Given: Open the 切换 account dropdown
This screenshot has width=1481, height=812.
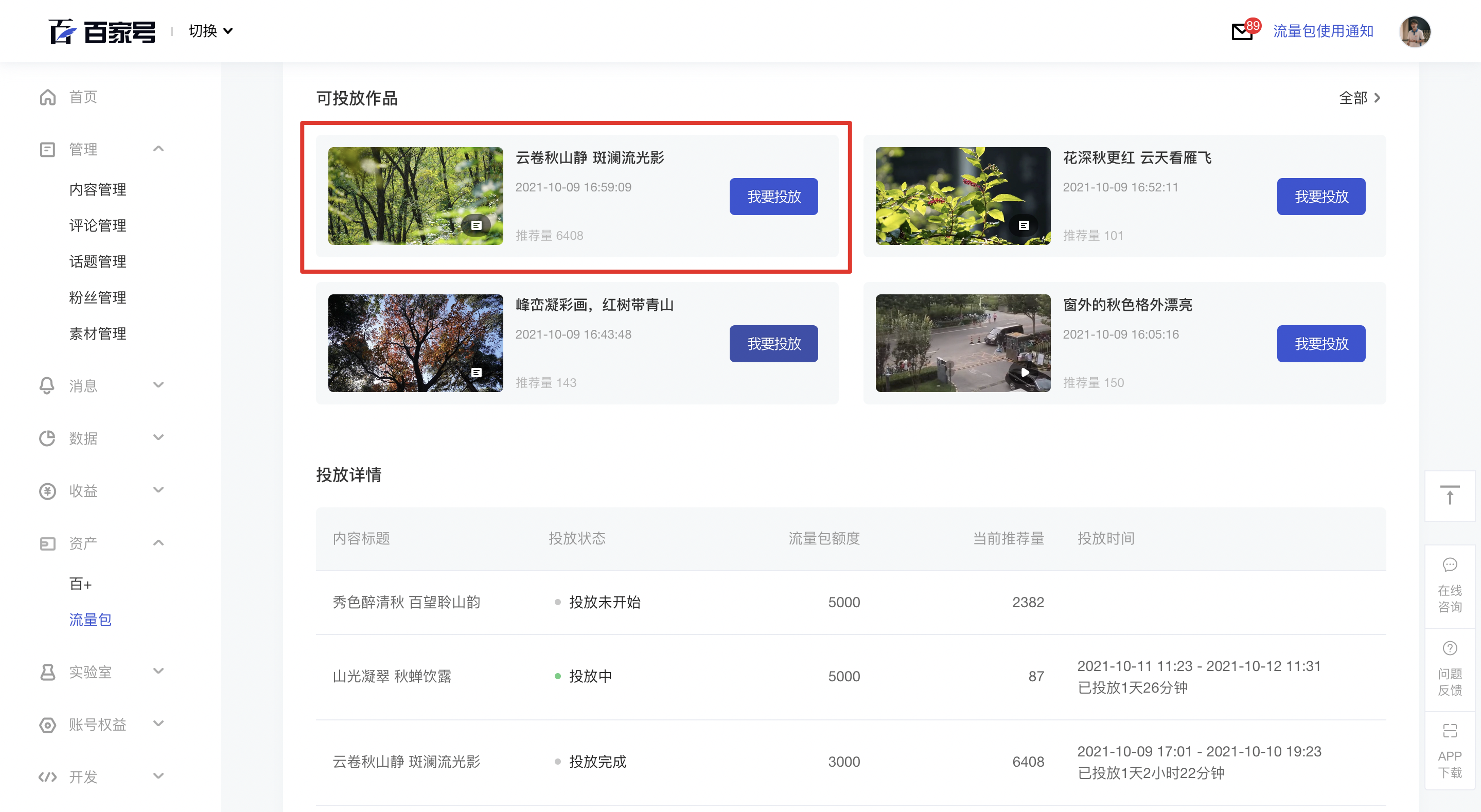Looking at the screenshot, I should pyautogui.click(x=210, y=31).
